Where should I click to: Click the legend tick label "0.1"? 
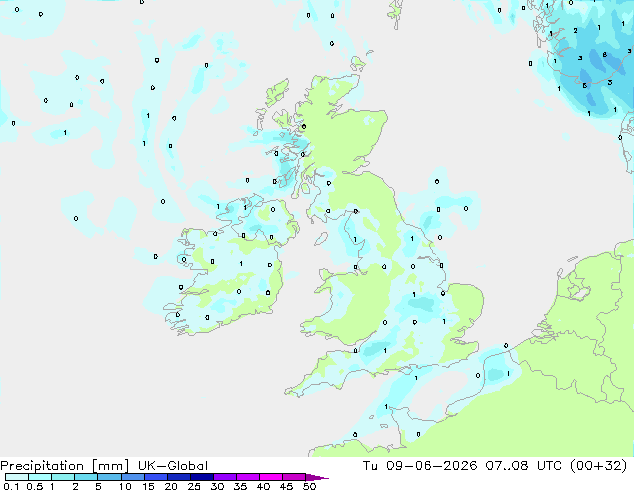11,486
